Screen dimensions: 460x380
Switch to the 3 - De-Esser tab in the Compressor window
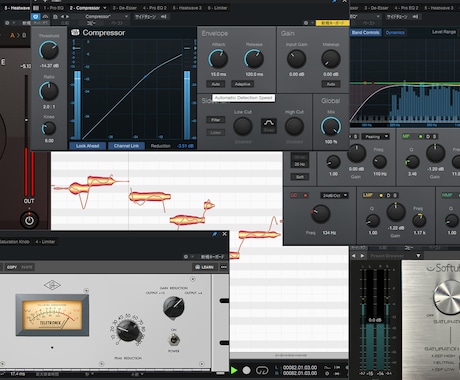pos(125,8)
